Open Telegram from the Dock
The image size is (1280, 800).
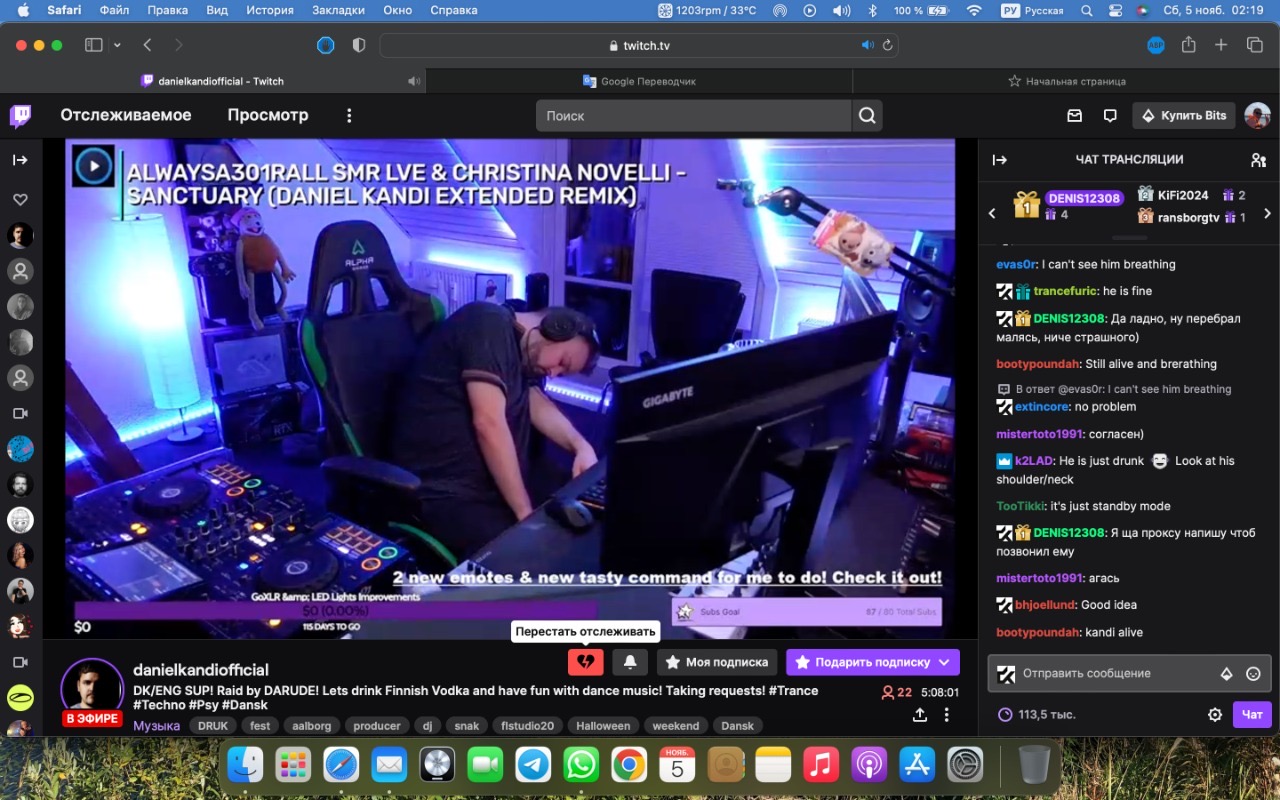tap(533, 766)
